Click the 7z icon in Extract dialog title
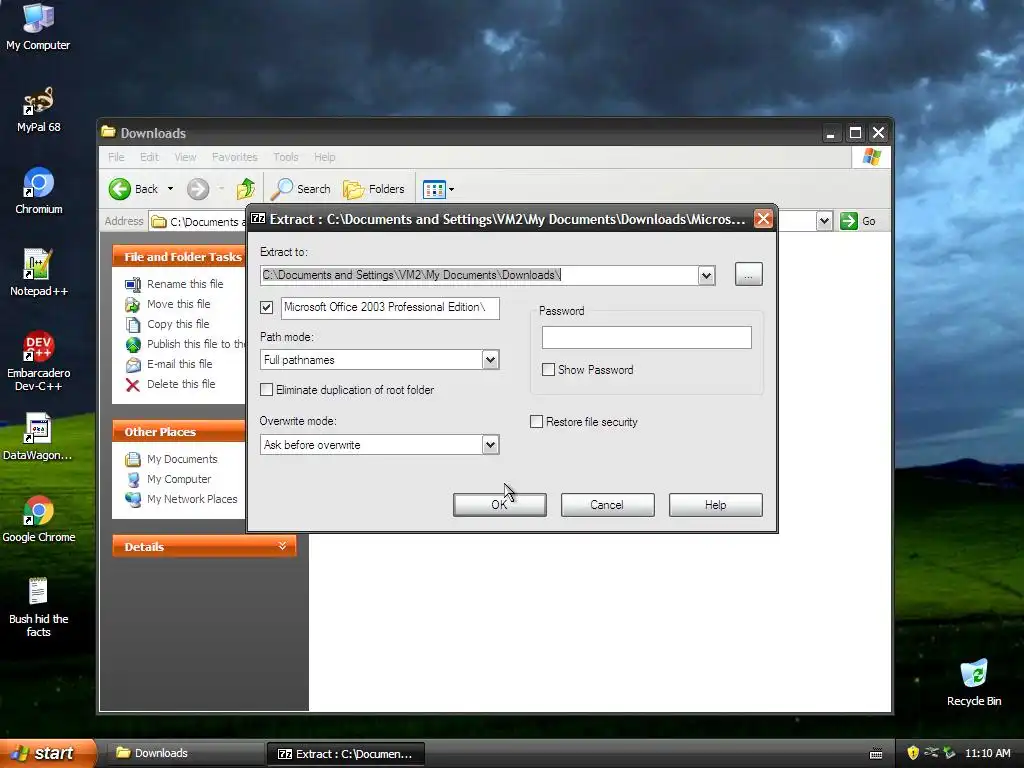 click(258, 219)
